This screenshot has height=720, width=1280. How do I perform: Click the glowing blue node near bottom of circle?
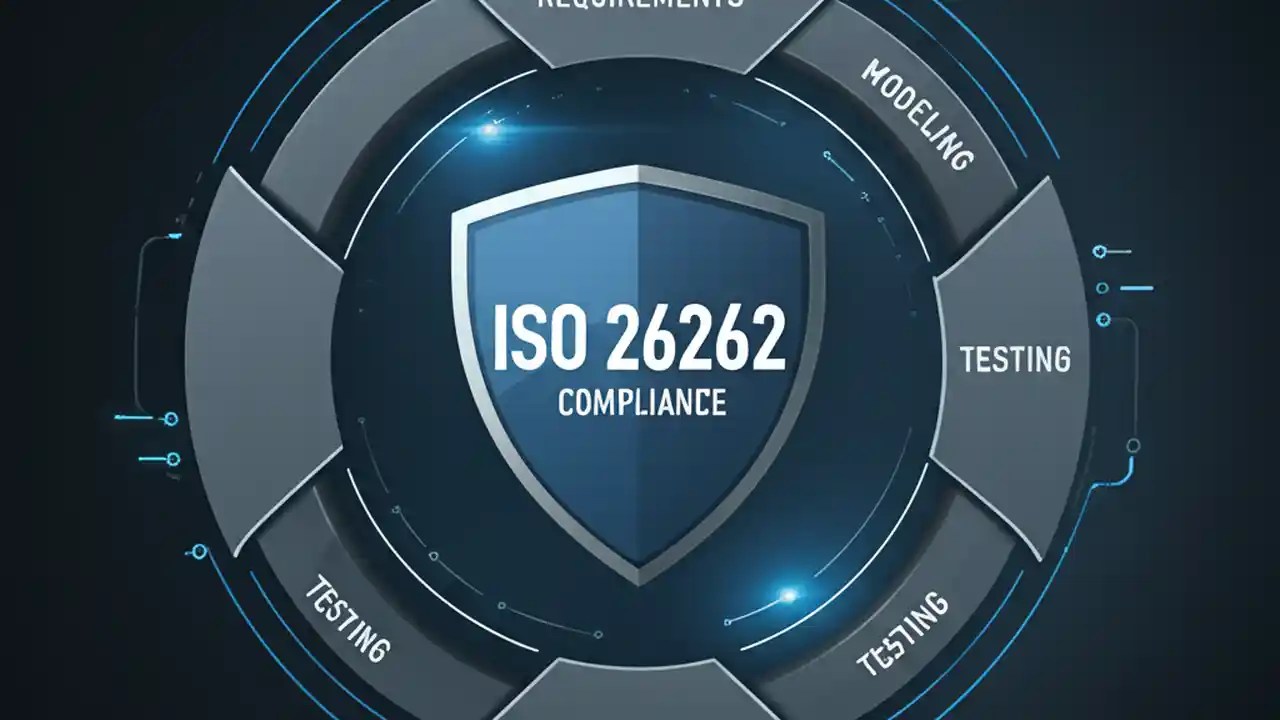(x=785, y=595)
